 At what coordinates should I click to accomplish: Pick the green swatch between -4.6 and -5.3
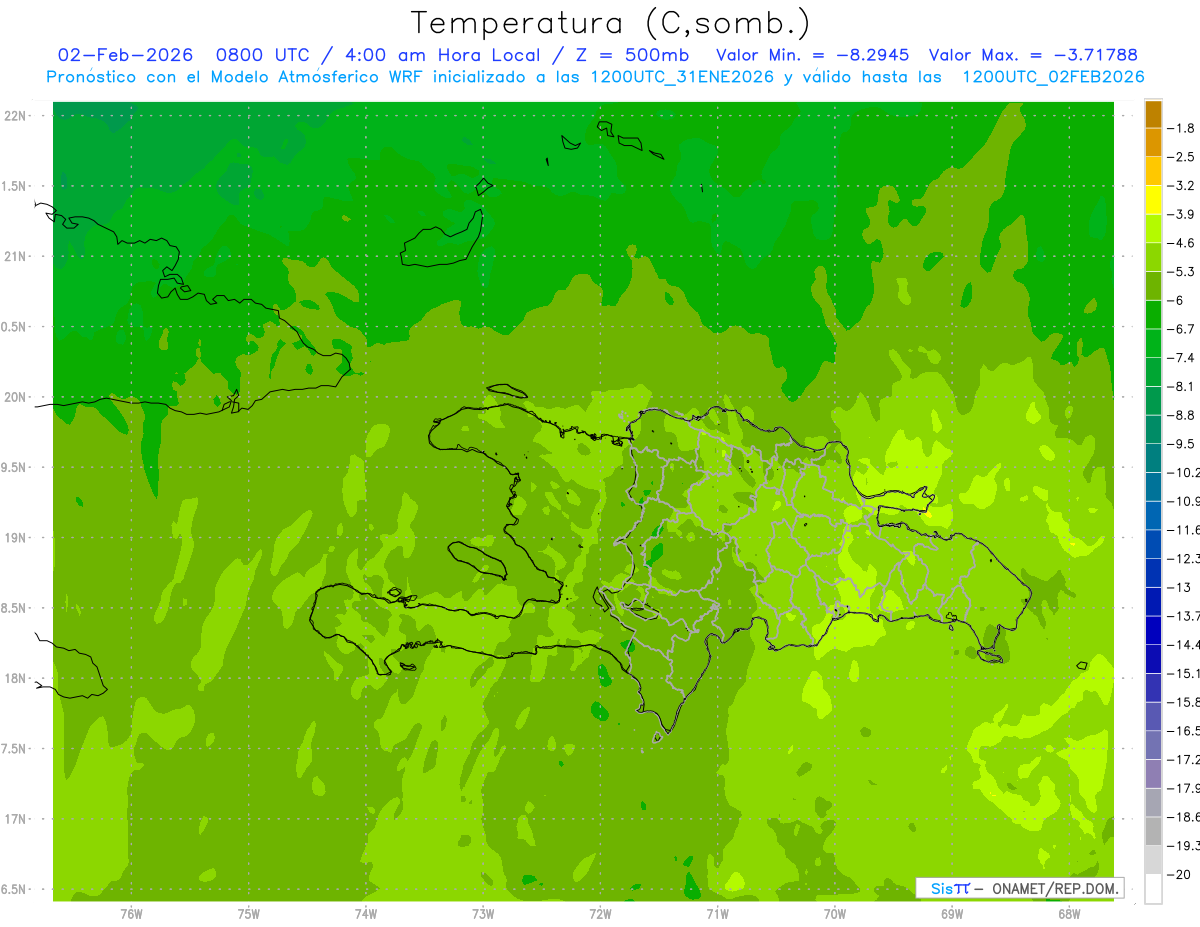pyautogui.click(x=1153, y=257)
